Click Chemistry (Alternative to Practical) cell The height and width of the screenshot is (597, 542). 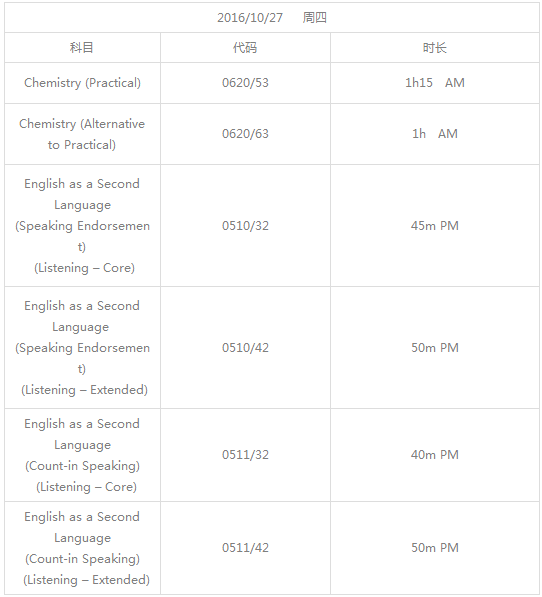82,134
